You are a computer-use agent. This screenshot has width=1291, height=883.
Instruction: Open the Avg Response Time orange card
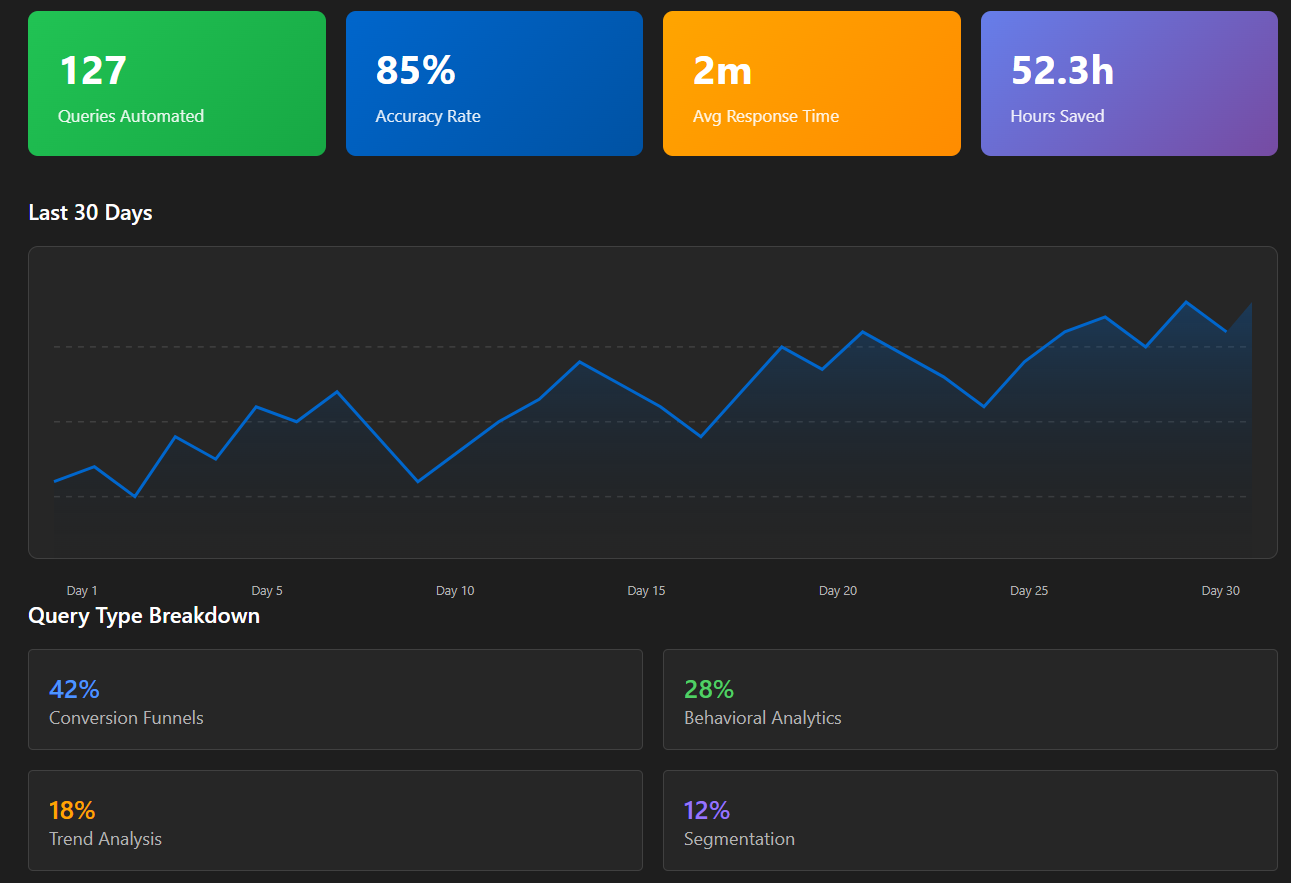coord(812,84)
